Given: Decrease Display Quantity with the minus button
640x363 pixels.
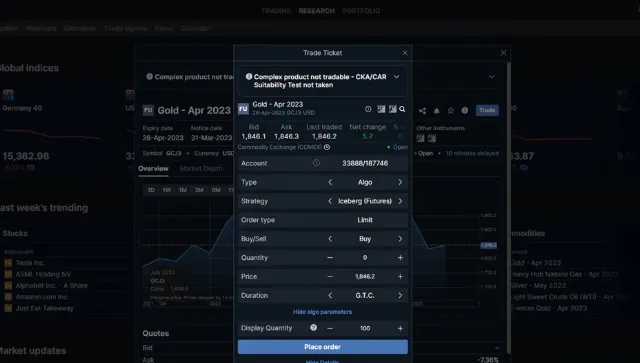Looking at the screenshot, I should [x=330, y=328].
